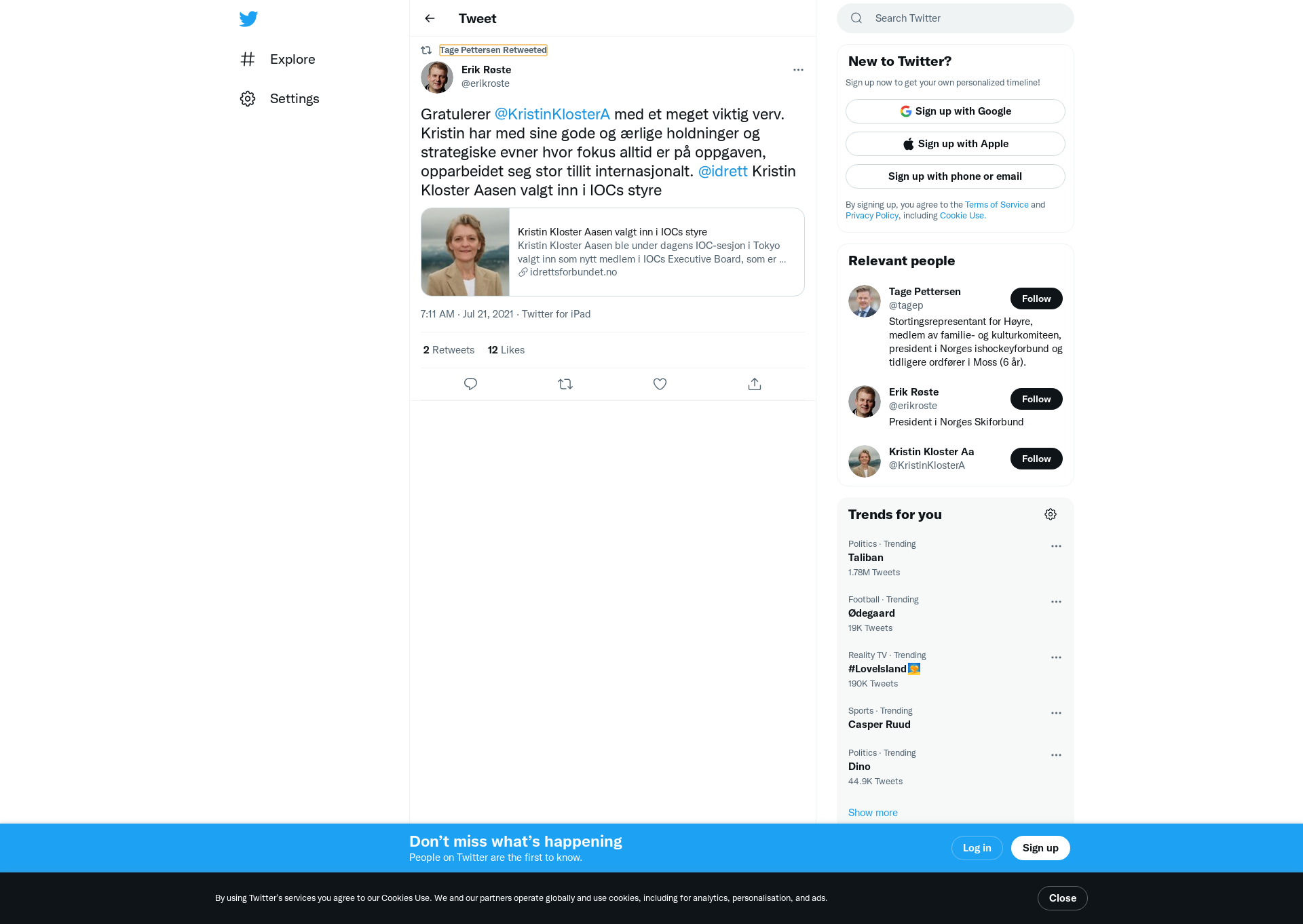
Task: Open the tweet's three-dot more menu
Action: point(798,70)
